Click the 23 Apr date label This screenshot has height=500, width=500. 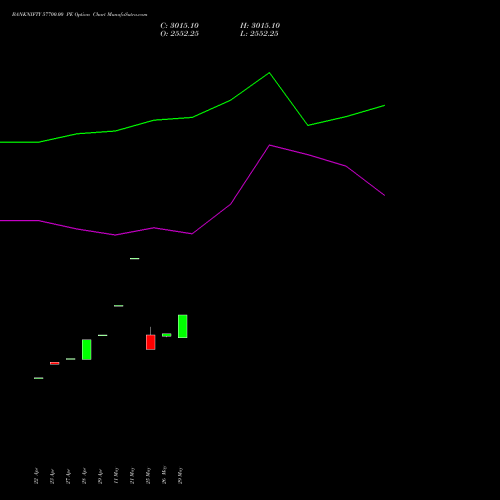pyautogui.click(x=52, y=476)
